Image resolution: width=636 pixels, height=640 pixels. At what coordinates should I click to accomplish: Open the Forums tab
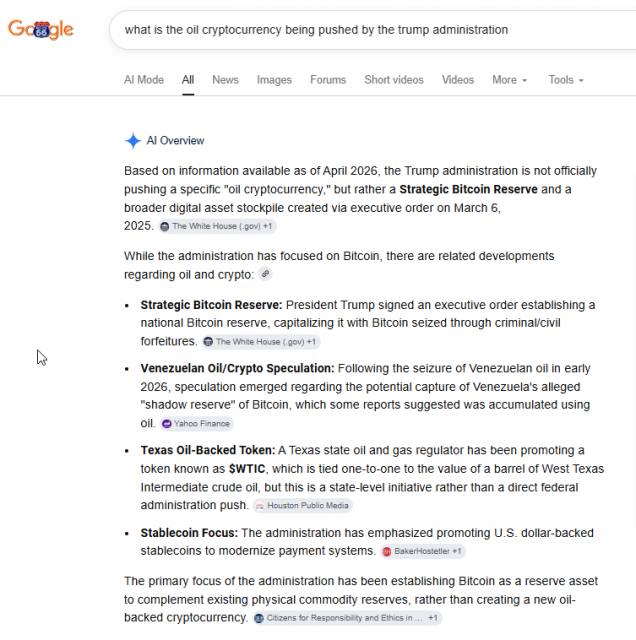pyautogui.click(x=328, y=80)
